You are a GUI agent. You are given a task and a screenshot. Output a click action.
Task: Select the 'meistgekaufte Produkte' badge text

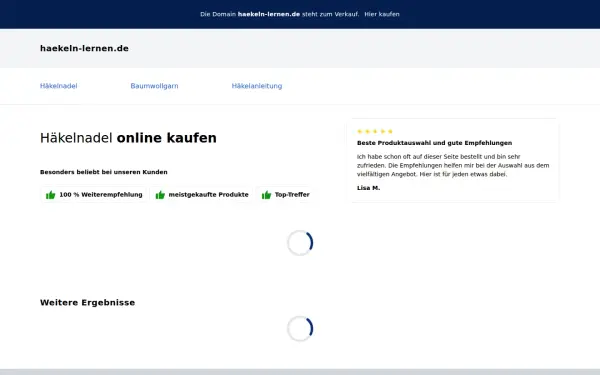pyautogui.click(x=209, y=195)
